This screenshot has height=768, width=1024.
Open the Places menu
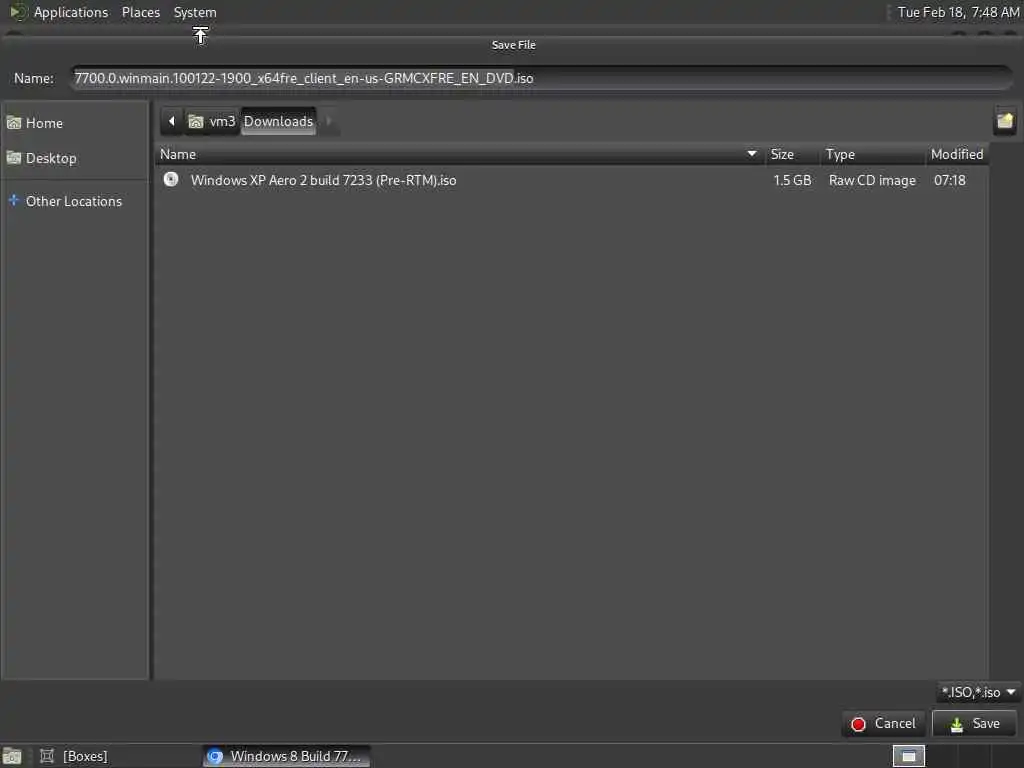pos(141,12)
